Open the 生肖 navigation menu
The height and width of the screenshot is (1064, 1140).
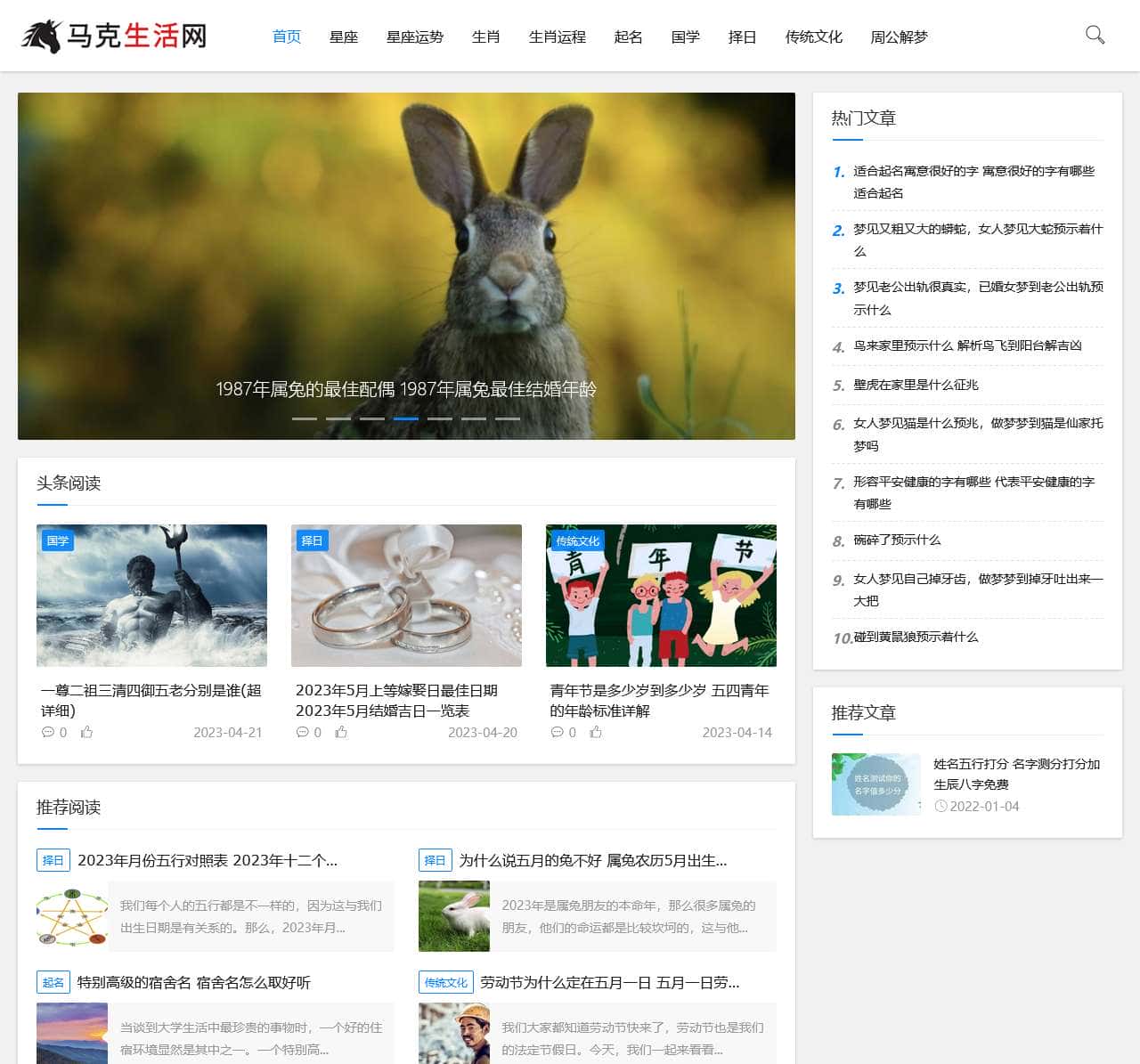pyautogui.click(x=485, y=37)
